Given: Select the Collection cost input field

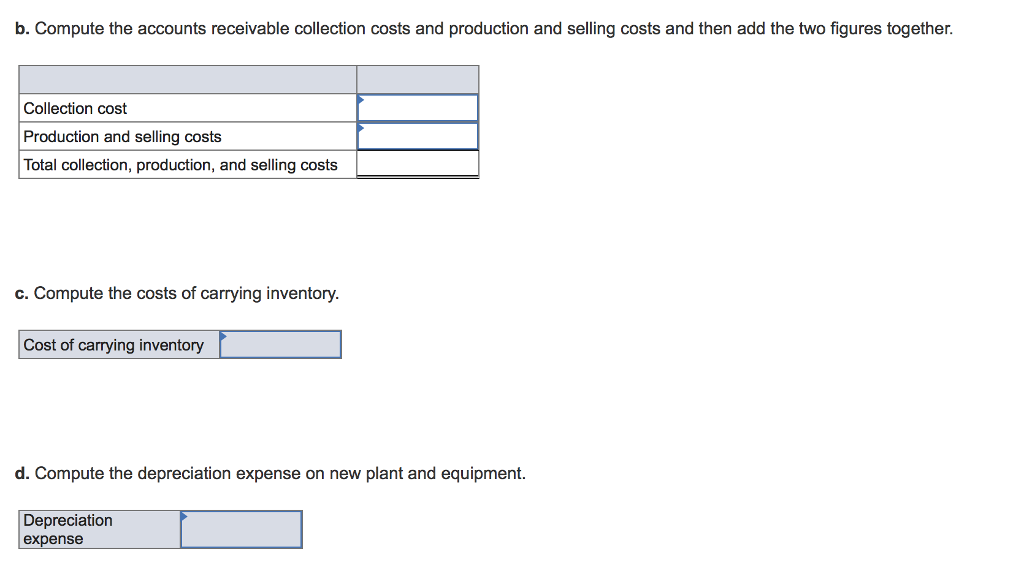Looking at the screenshot, I should (x=418, y=106).
